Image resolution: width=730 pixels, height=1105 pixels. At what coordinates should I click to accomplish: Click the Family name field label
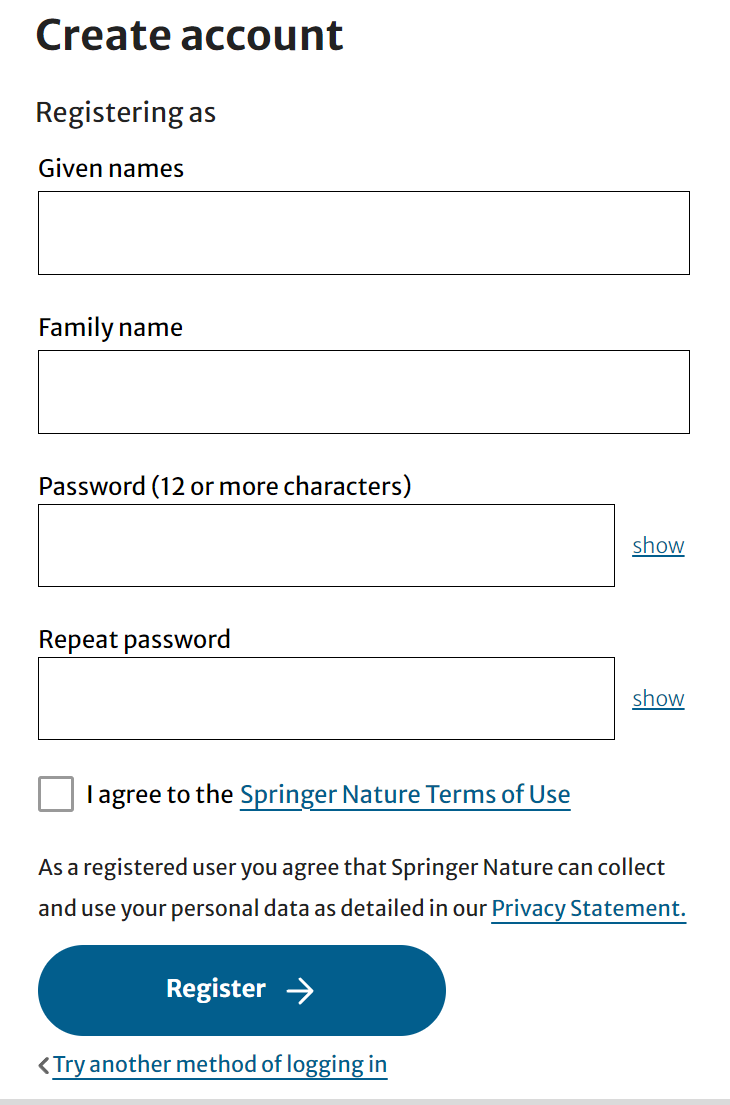pyautogui.click(x=111, y=327)
